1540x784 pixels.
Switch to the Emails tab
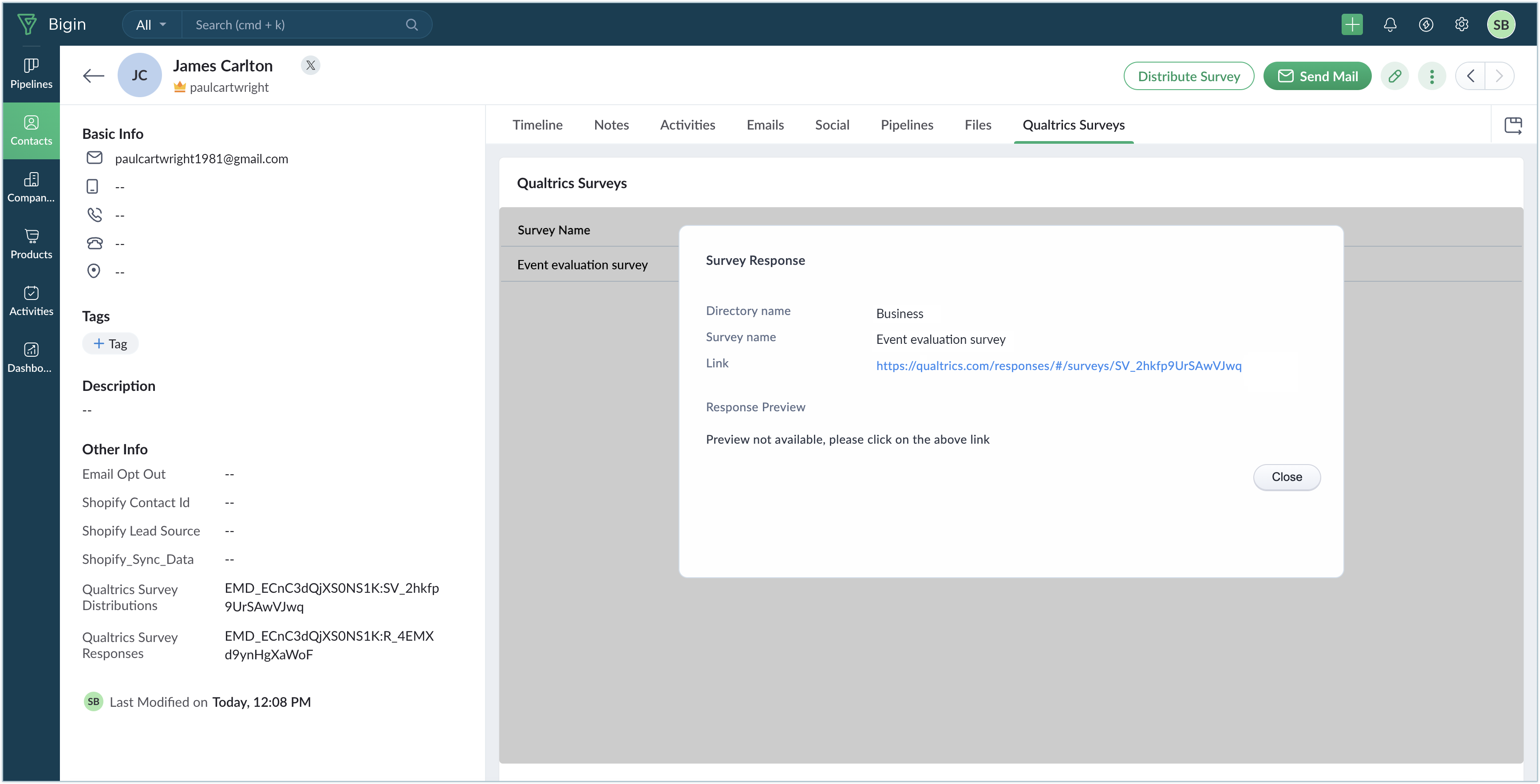[765, 125]
